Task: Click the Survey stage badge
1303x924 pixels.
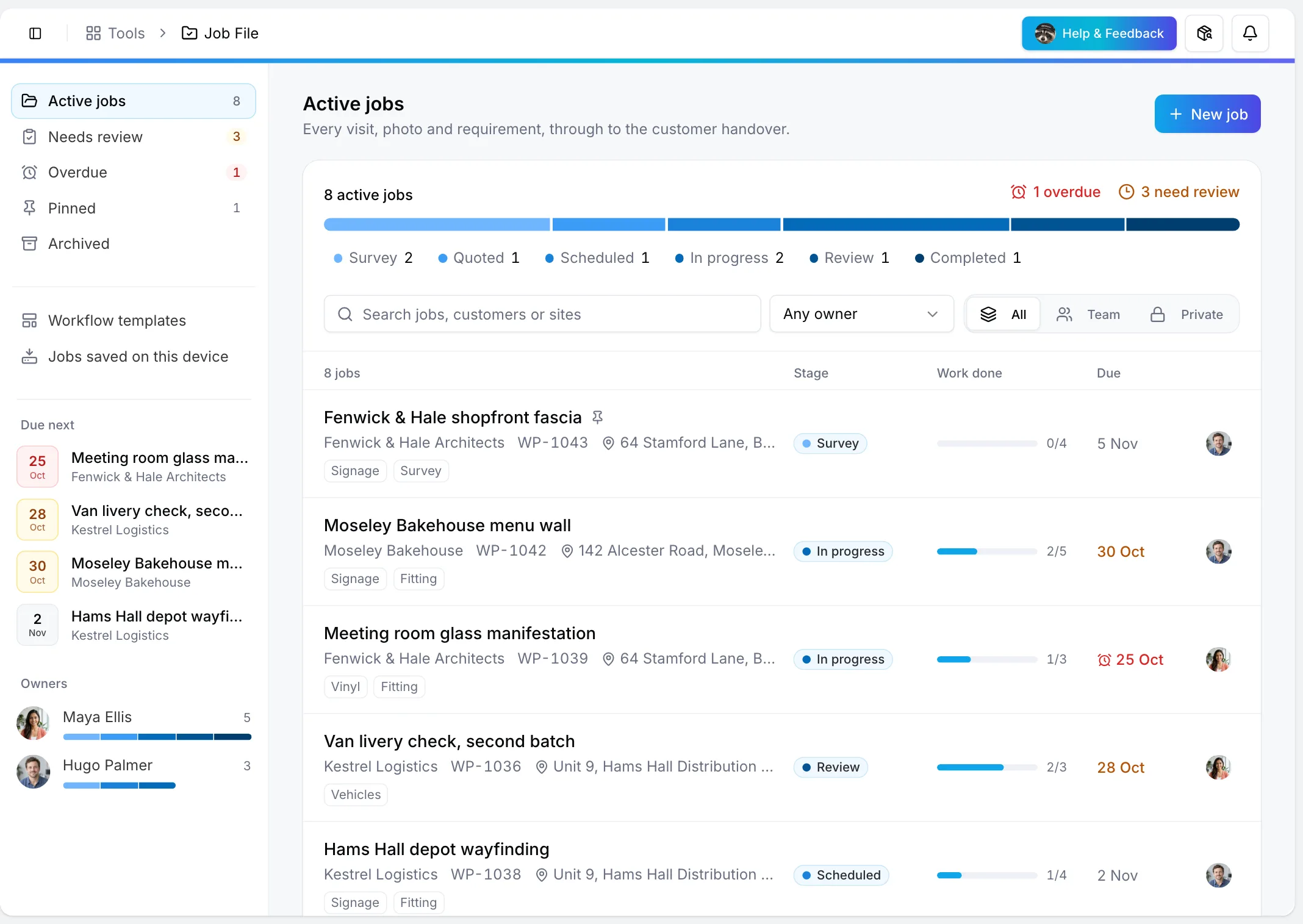Action: click(830, 443)
